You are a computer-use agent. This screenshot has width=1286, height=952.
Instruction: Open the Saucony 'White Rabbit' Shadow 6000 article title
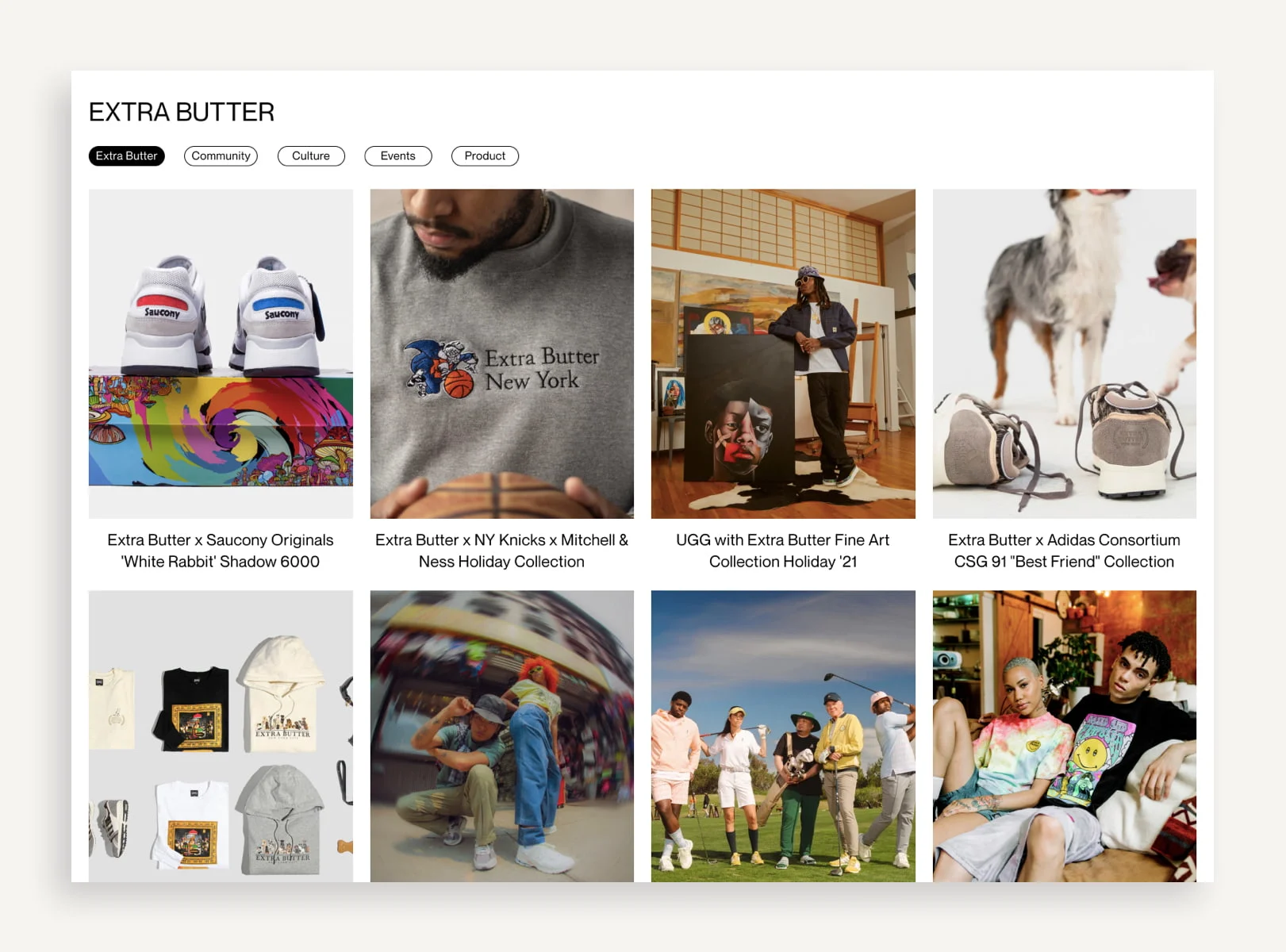(221, 551)
